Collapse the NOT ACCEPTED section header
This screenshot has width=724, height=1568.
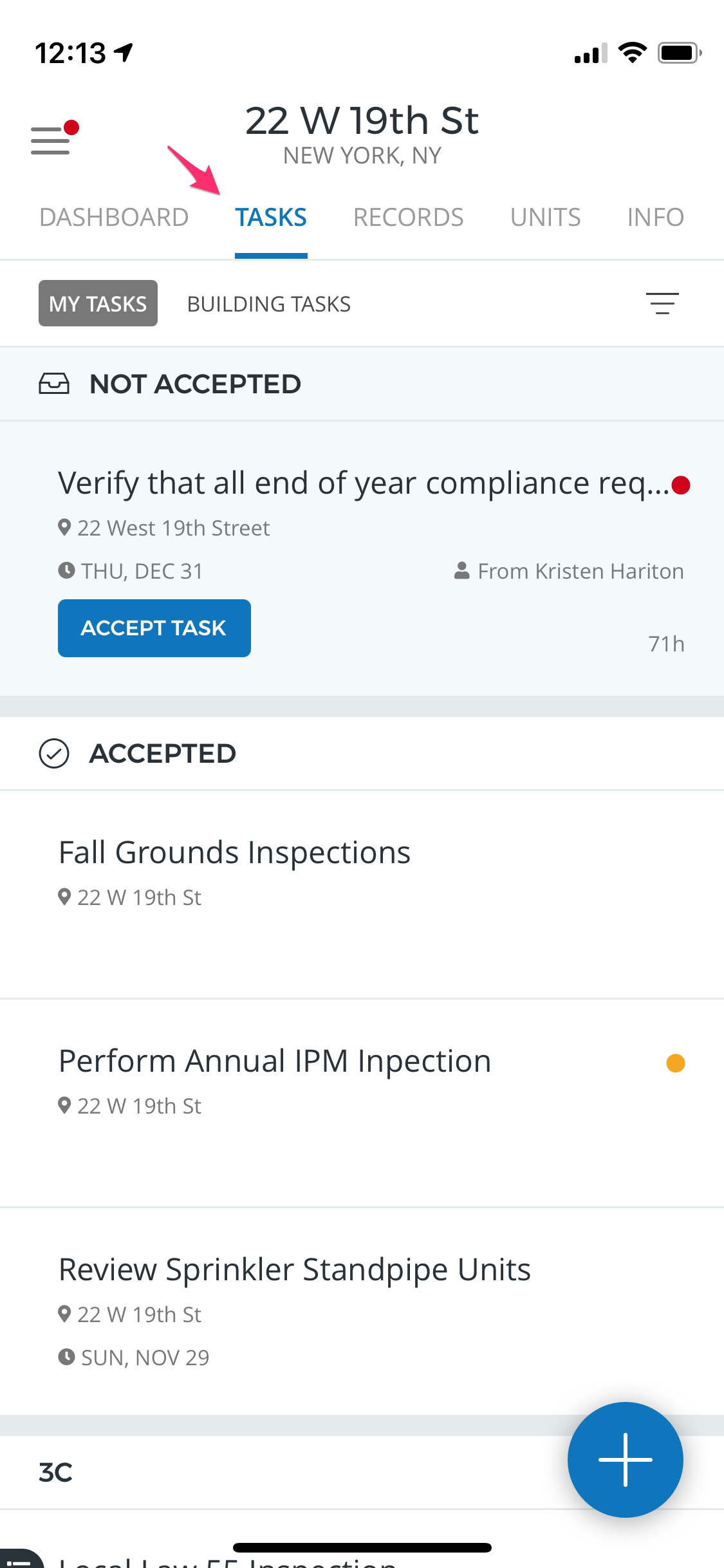coord(362,384)
